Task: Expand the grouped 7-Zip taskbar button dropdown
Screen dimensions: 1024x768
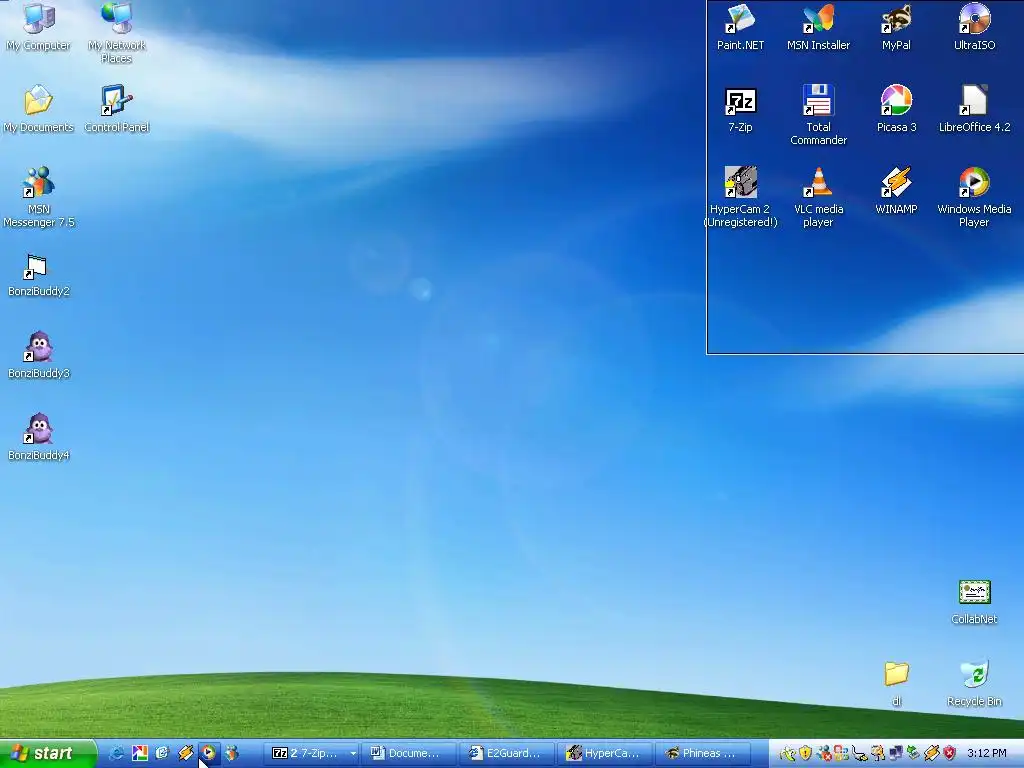Action: 353,753
